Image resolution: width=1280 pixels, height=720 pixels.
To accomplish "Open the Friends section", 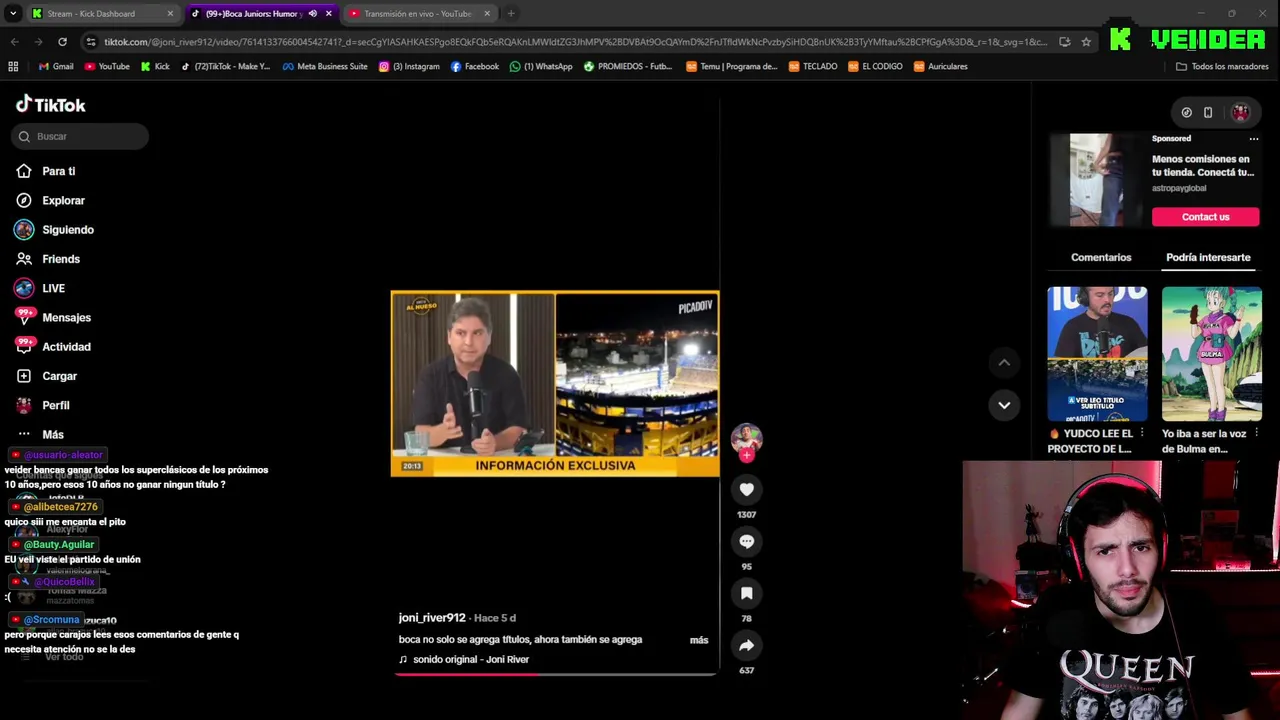I will (48, 259).
